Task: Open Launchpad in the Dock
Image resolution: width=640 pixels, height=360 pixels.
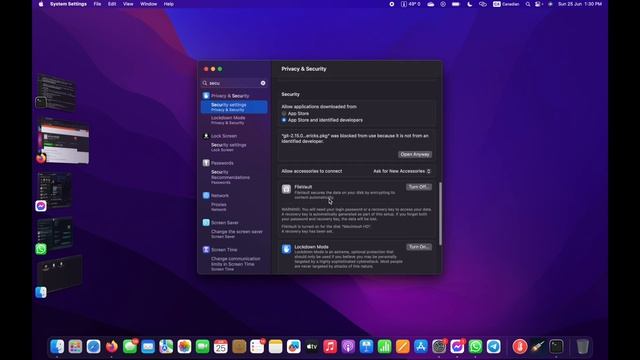Action: tap(75, 347)
